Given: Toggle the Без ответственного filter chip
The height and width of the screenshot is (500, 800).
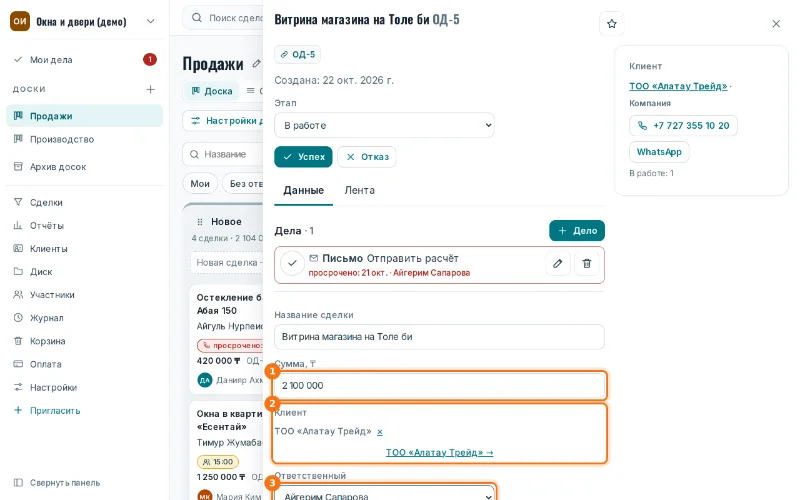Looking at the screenshot, I should pyautogui.click(x=243, y=184).
